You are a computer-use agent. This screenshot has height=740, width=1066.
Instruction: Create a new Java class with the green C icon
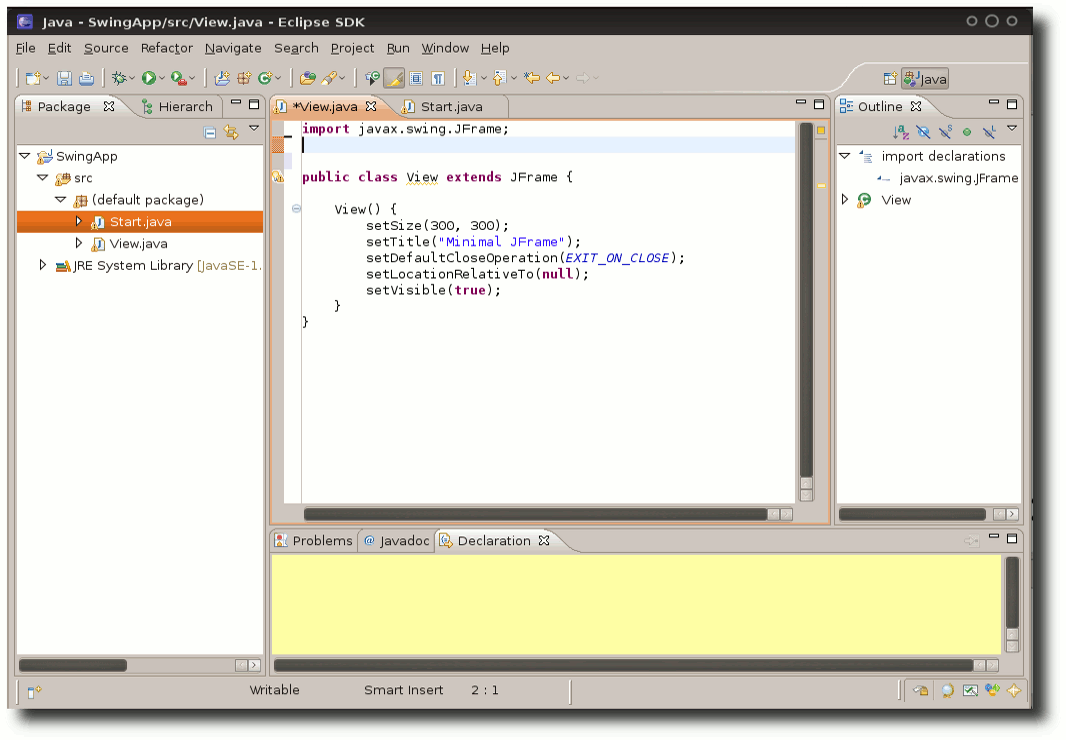click(x=265, y=78)
